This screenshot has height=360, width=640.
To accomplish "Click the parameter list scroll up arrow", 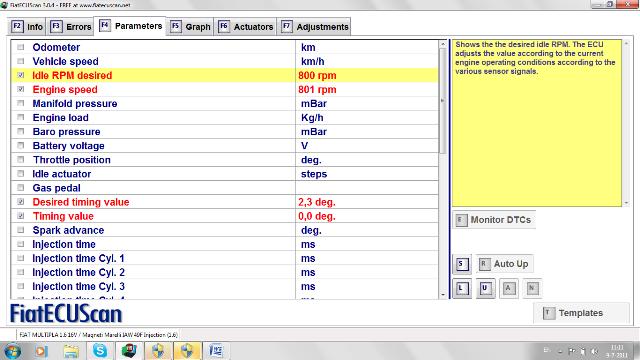I will coord(443,44).
